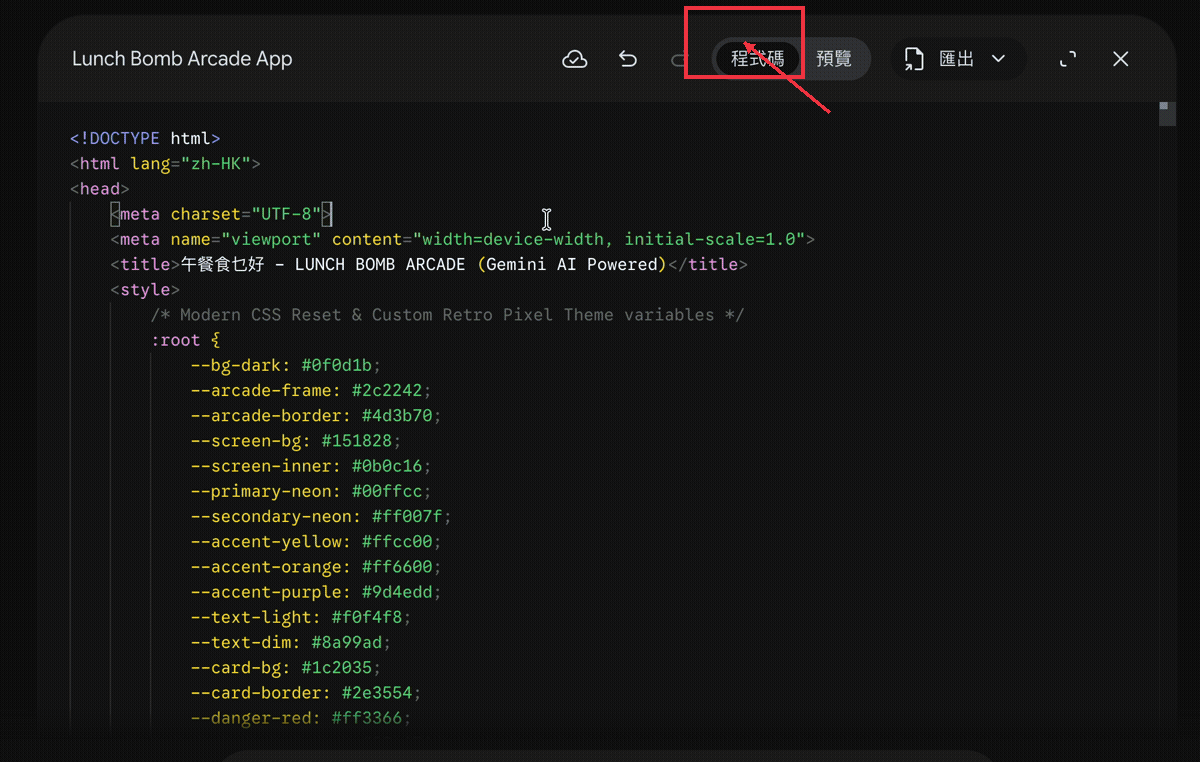The width and height of the screenshot is (1200, 762).
Task: Switch to the 程式碼 tab
Action: [758, 59]
